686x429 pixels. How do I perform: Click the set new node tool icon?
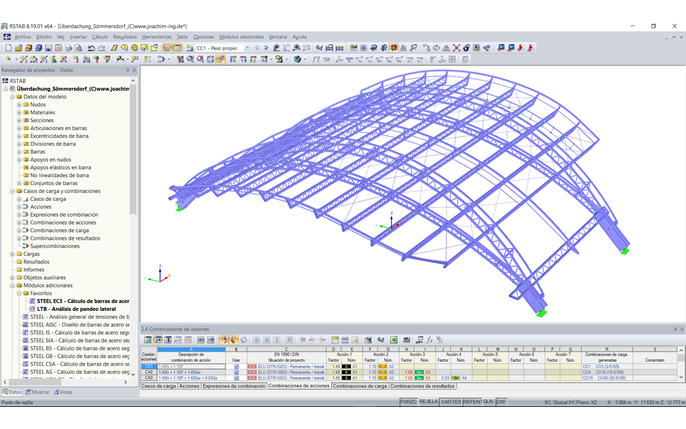click(8, 59)
